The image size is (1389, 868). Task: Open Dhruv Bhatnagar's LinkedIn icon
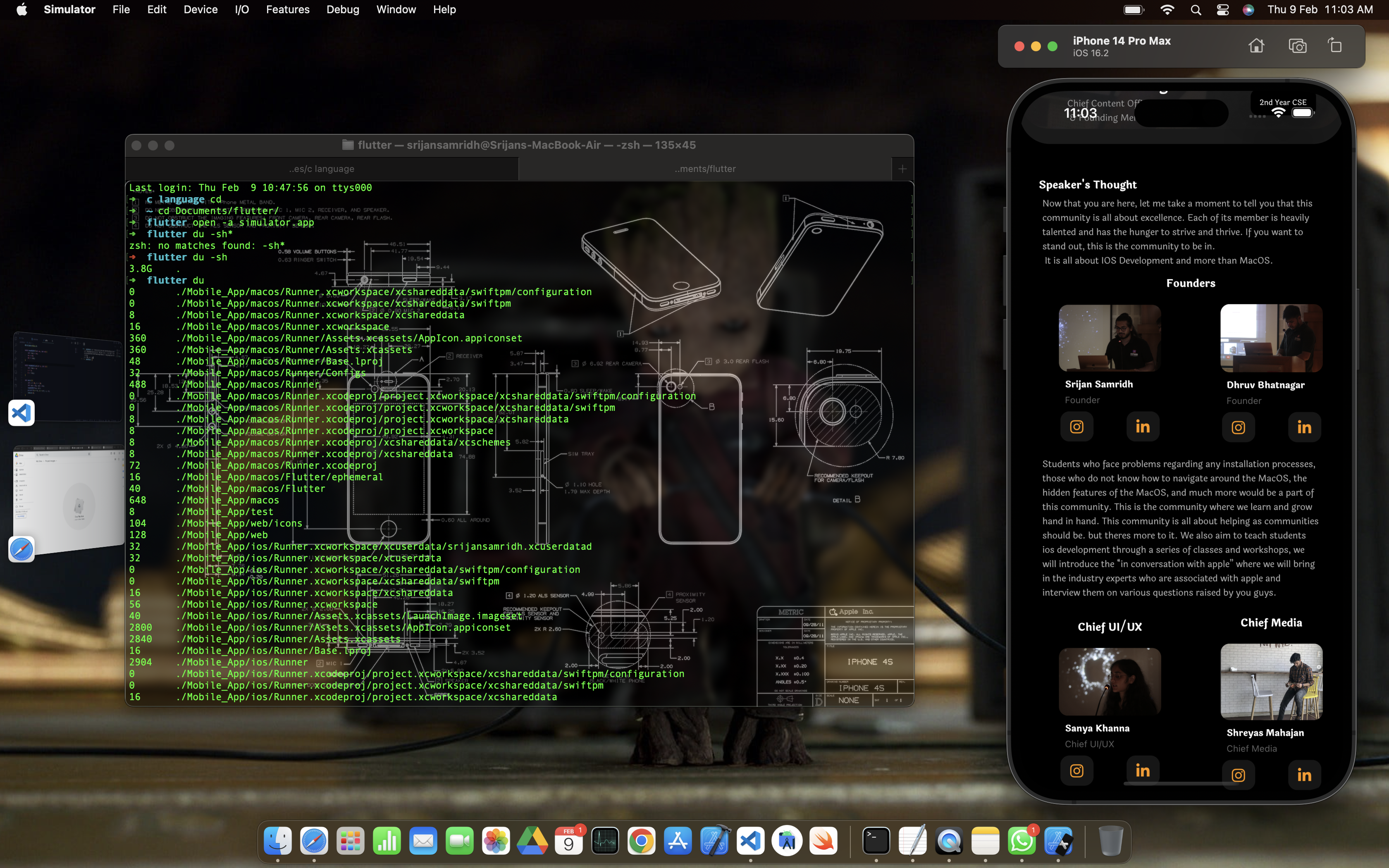coord(1304,428)
